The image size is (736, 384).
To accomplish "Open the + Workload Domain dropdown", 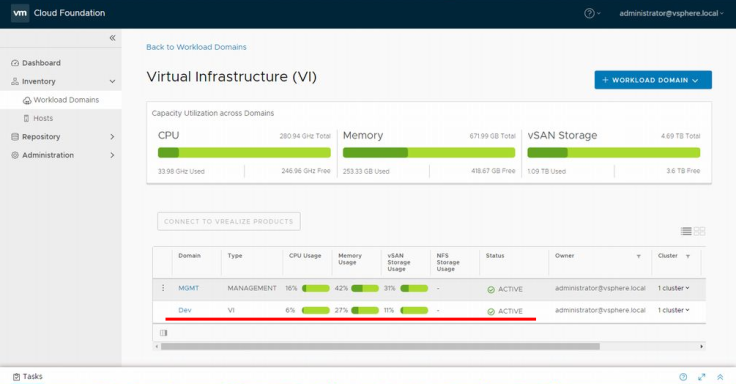I will (x=653, y=80).
